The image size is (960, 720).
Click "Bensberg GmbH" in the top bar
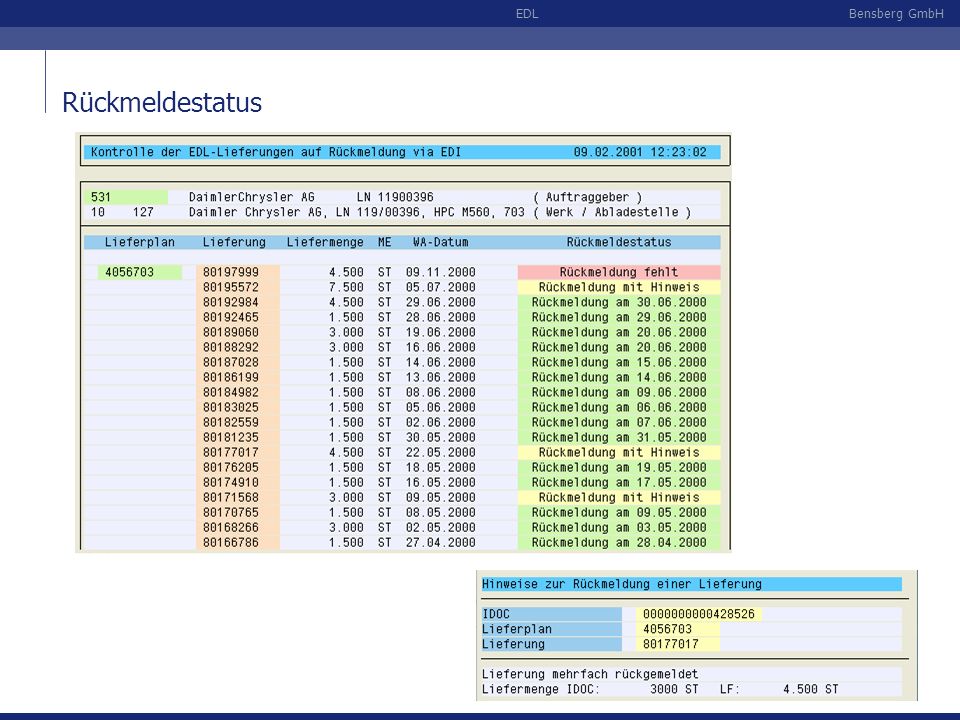click(896, 13)
